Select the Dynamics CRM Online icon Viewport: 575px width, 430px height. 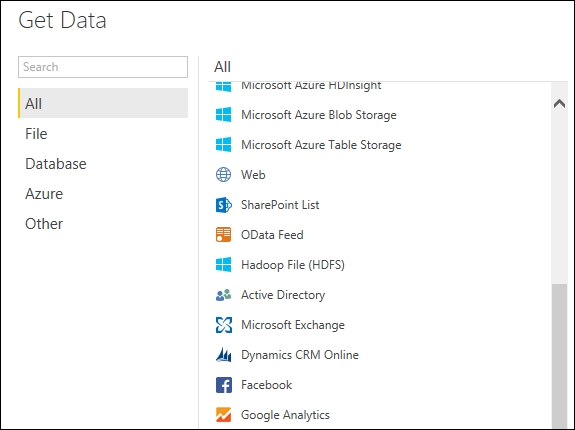[x=223, y=355]
